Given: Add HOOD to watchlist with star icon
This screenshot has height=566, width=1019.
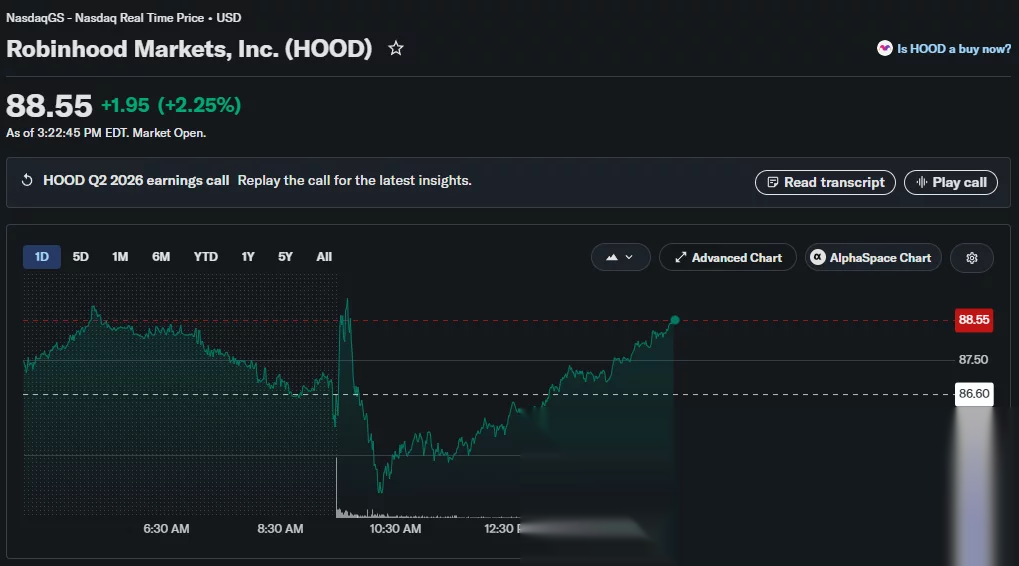Looking at the screenshot, I should click(395, 49).
